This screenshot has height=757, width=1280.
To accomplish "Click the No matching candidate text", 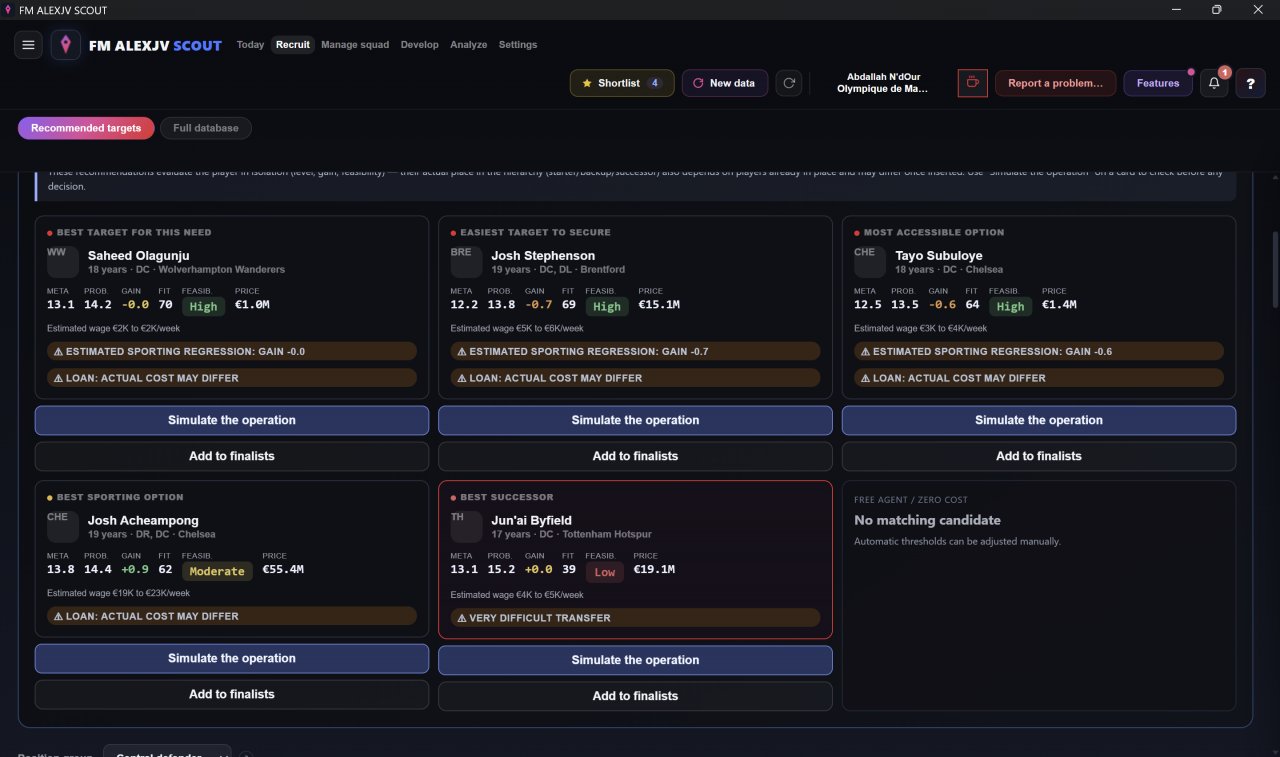I will (927, 520).
